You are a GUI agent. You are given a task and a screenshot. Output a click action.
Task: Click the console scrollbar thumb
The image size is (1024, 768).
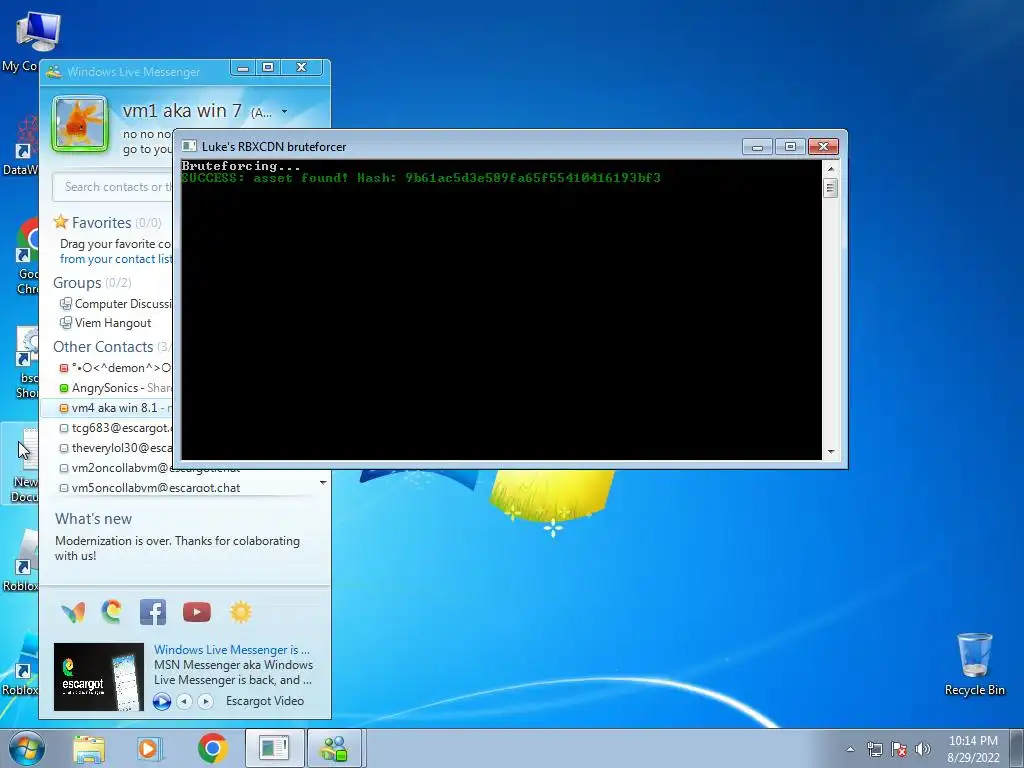click(831, 189)
